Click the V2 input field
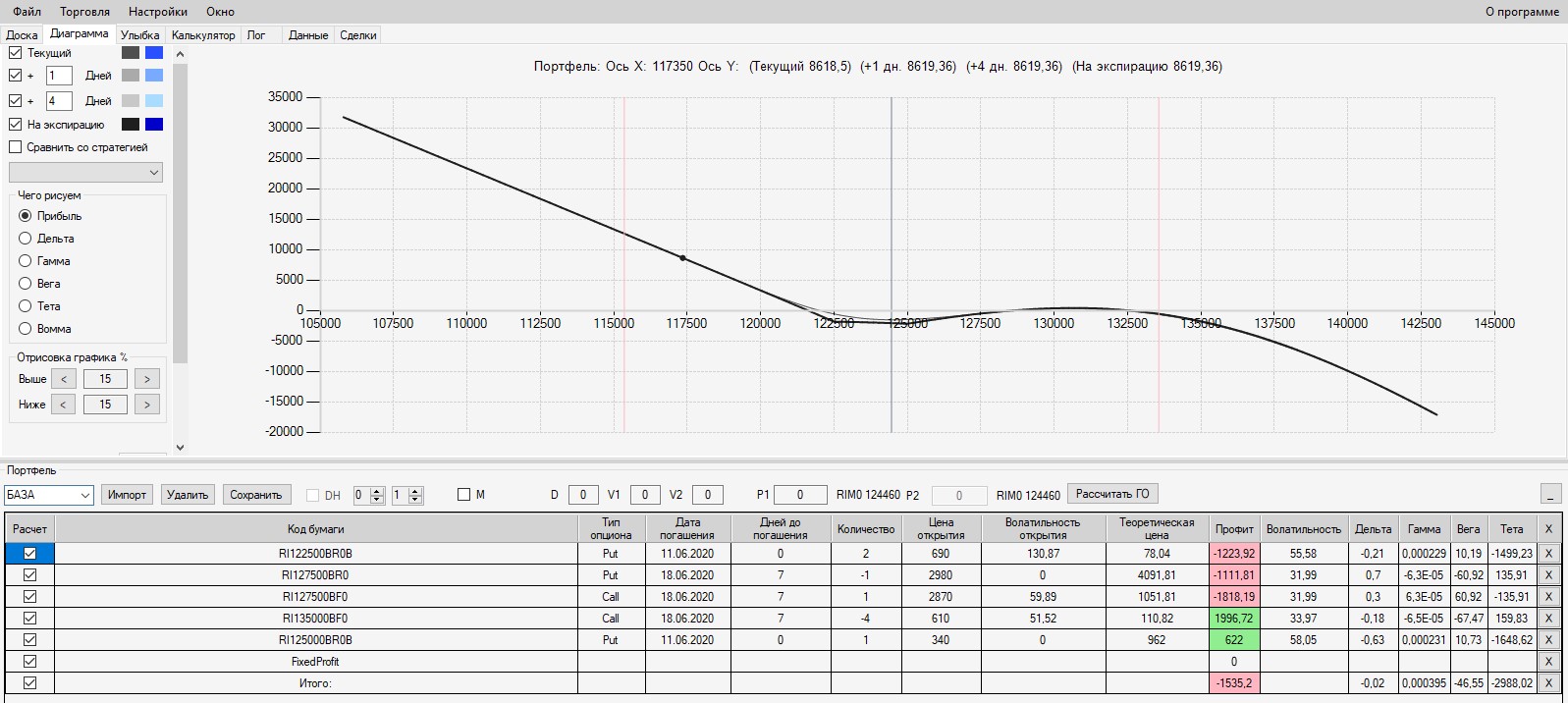 click(708, 495)
